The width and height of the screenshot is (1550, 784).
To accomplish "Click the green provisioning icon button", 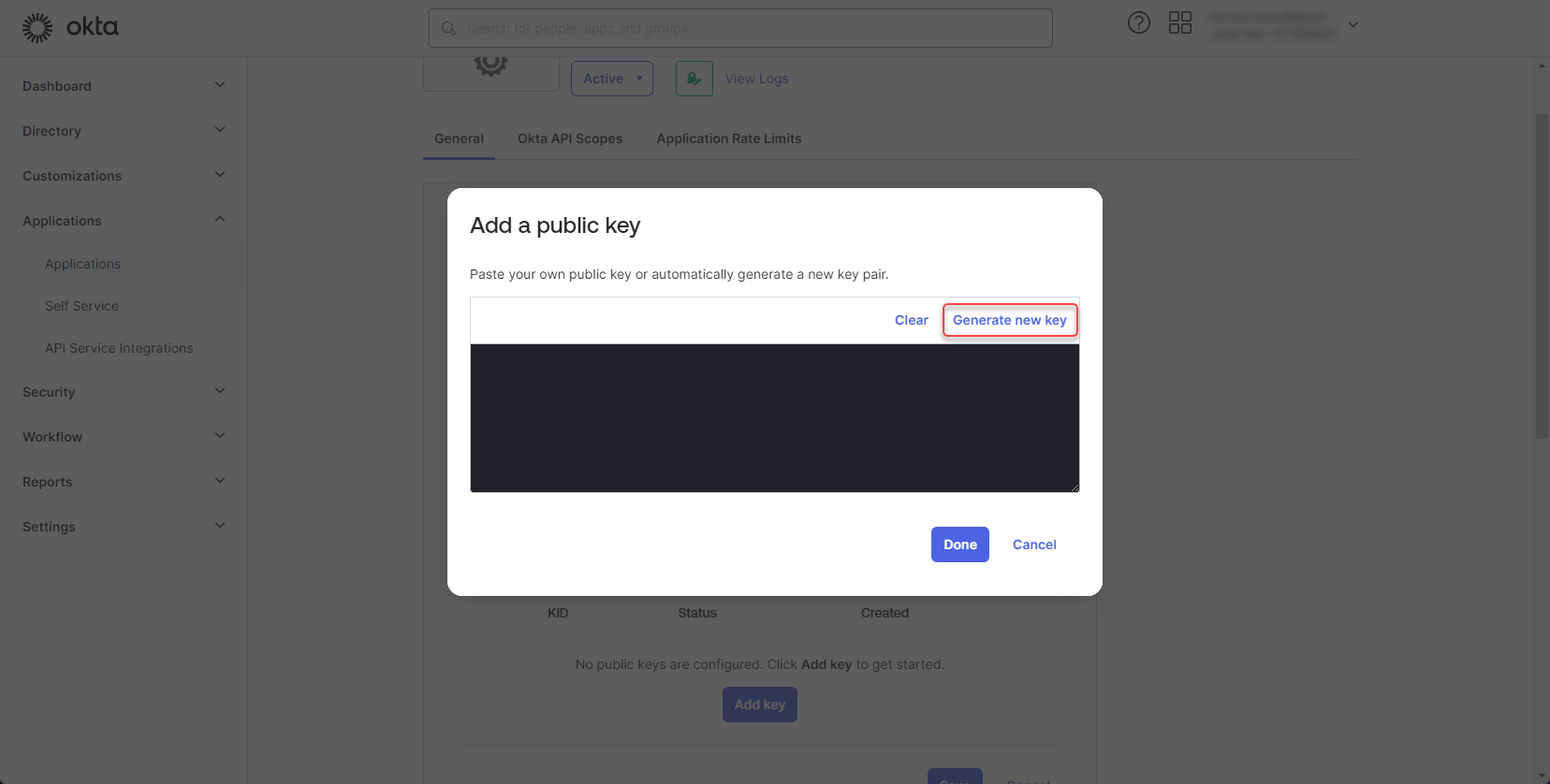I will (x=694, y=79).
